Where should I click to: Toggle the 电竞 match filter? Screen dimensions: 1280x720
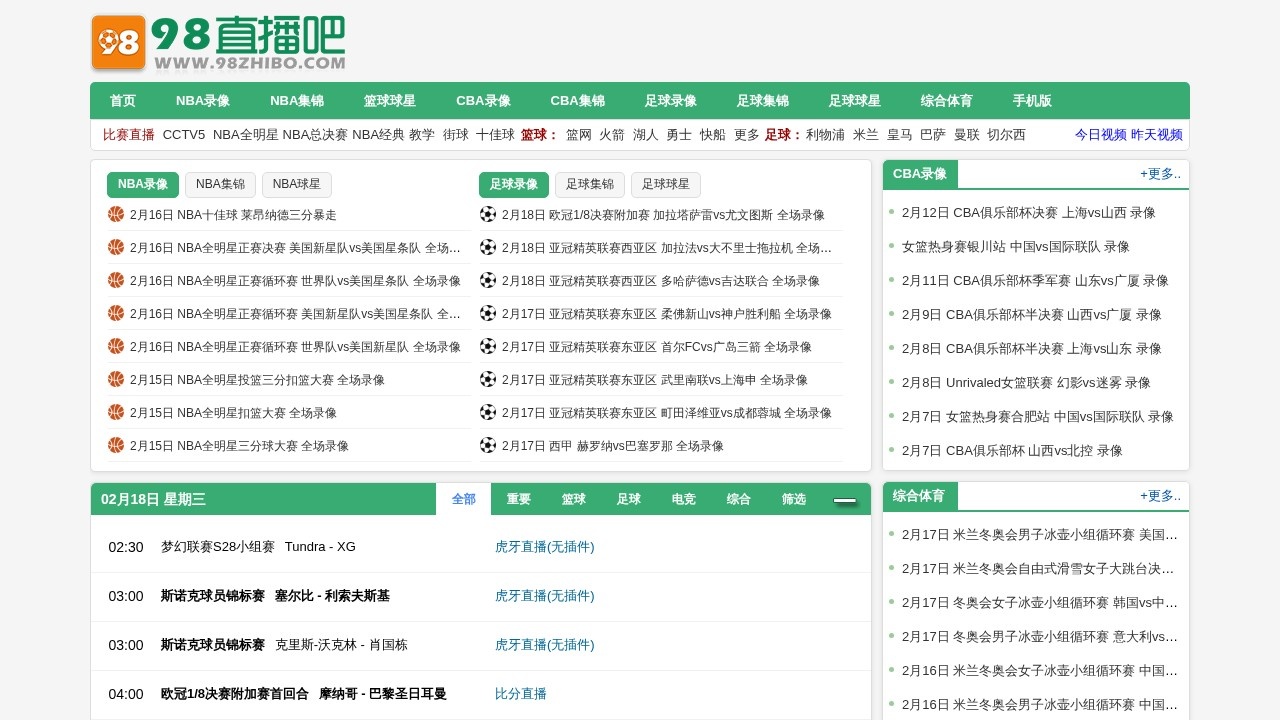[683, 499]
